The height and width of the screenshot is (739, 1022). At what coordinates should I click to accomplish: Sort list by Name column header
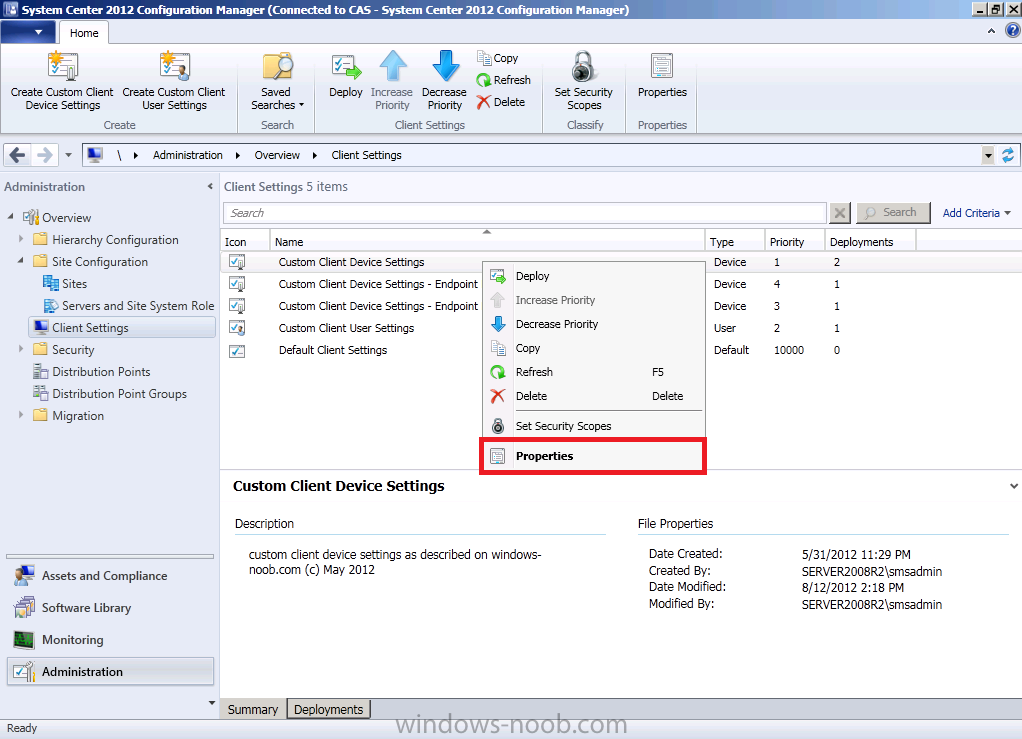point(488,241)
